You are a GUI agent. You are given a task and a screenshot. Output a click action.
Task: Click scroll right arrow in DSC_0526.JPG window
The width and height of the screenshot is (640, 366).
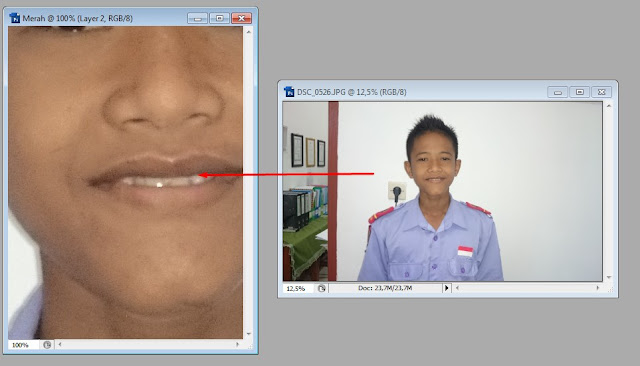[598, 288]
